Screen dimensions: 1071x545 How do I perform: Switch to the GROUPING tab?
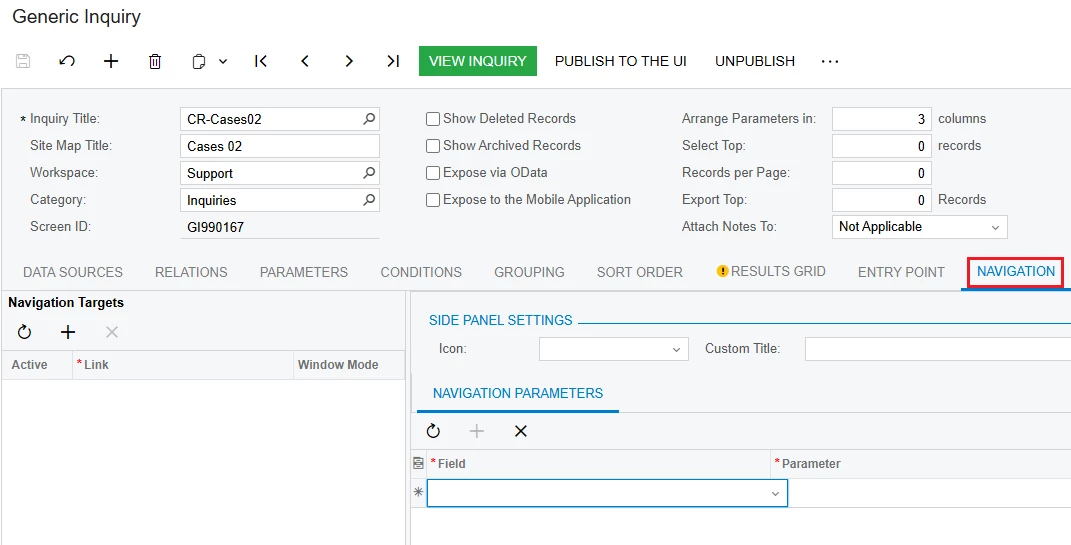point(529,272)
